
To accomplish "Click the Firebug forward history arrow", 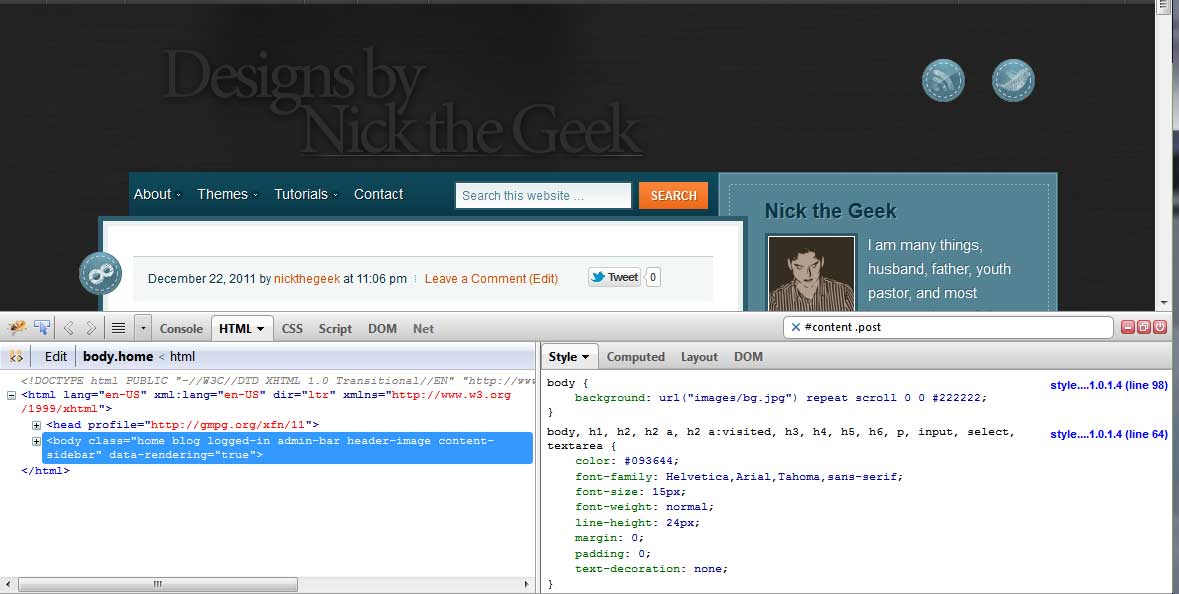I will pyautogui.click(x=91, y=328).
